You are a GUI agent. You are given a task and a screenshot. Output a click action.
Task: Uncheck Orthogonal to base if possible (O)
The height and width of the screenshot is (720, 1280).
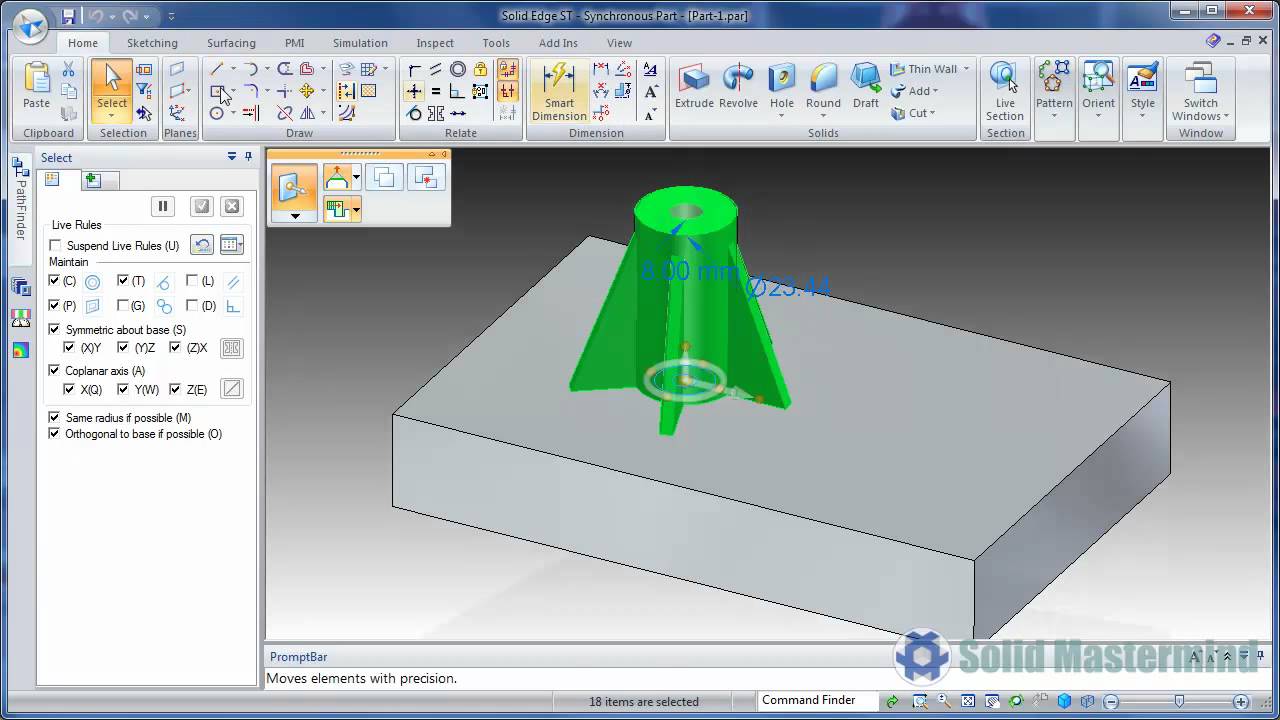pyautogui.click(x=55, y=433)
